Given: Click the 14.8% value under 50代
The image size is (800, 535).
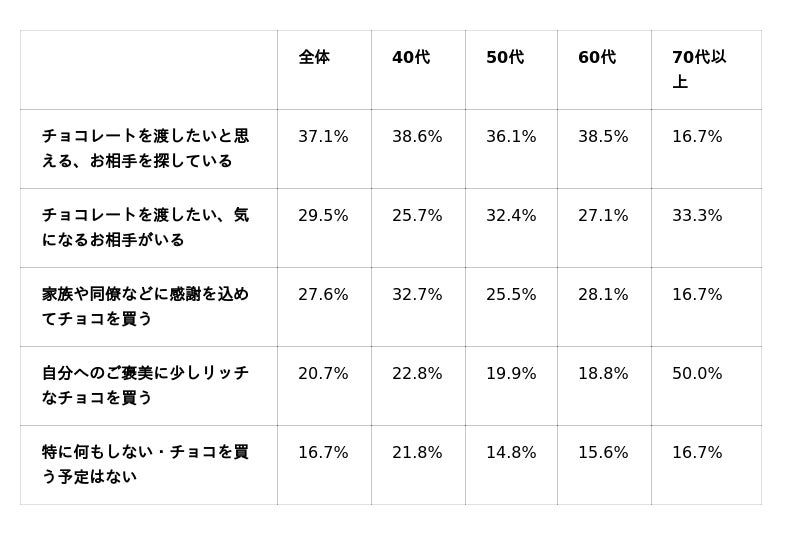Looking at the screenshot, I should click(x=511, y=453).
